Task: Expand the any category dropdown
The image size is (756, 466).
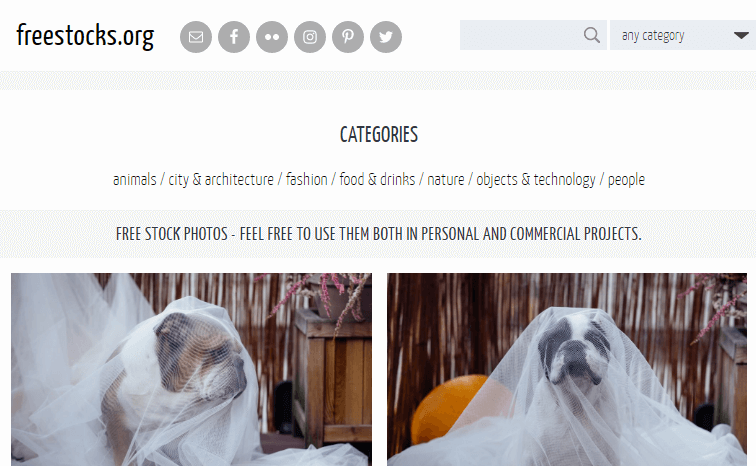Action: click(683, 35)
